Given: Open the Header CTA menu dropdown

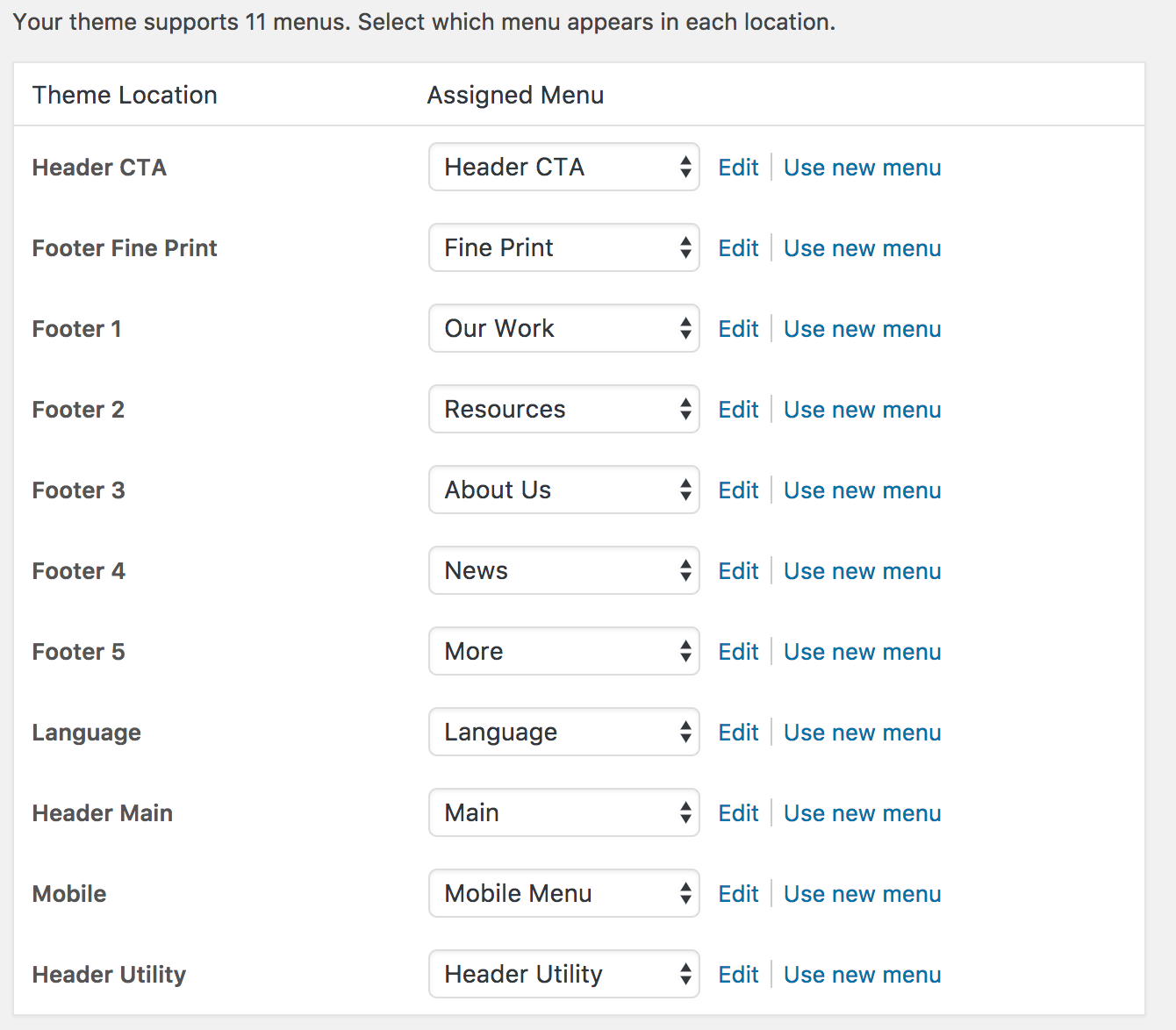Looking at the screenshot, I should pos(564,167).
